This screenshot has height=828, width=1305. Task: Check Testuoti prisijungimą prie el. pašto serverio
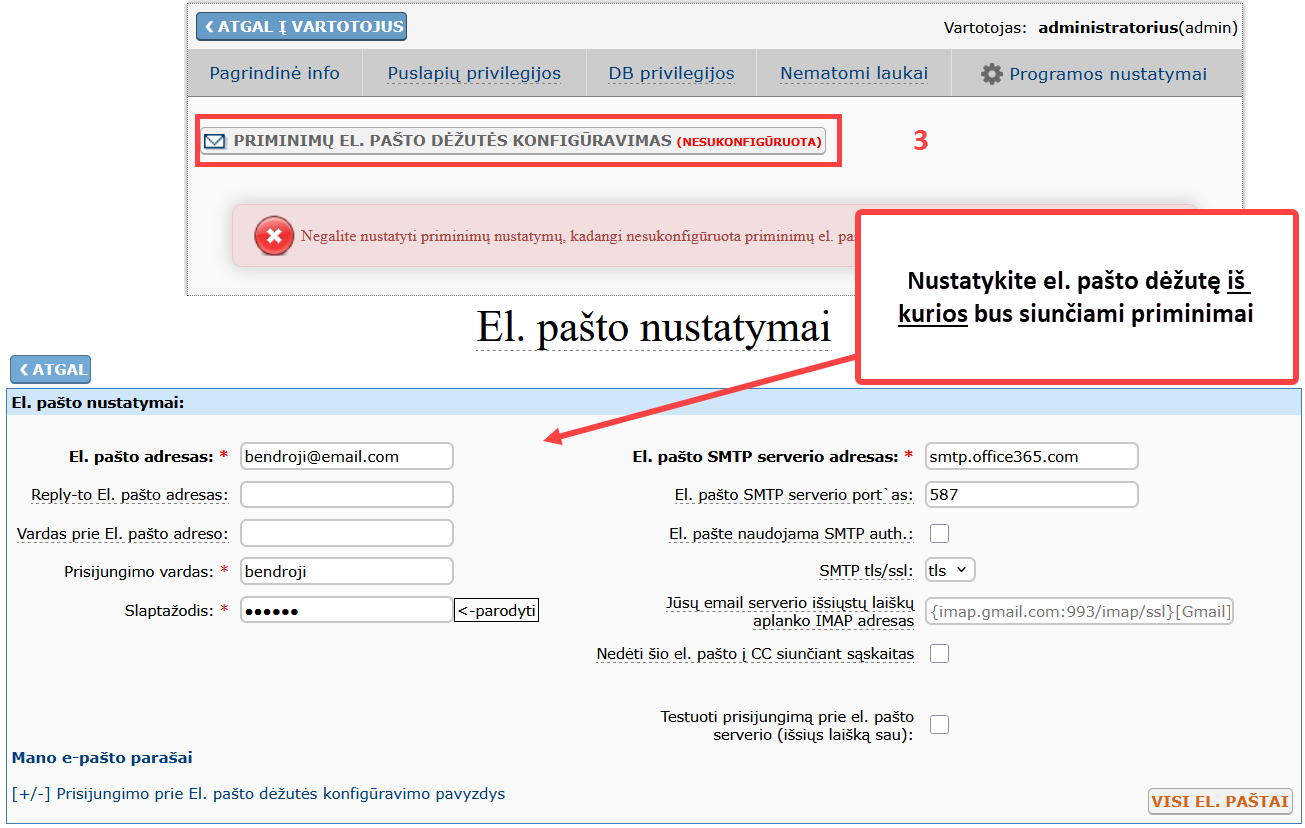click(x=939, y=725)
